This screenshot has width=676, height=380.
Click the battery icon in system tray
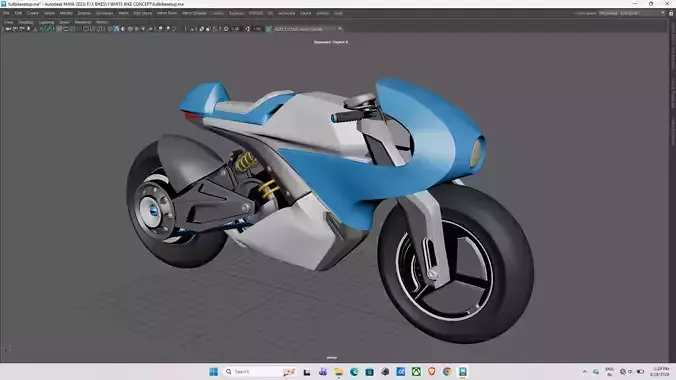click(640, 372)
